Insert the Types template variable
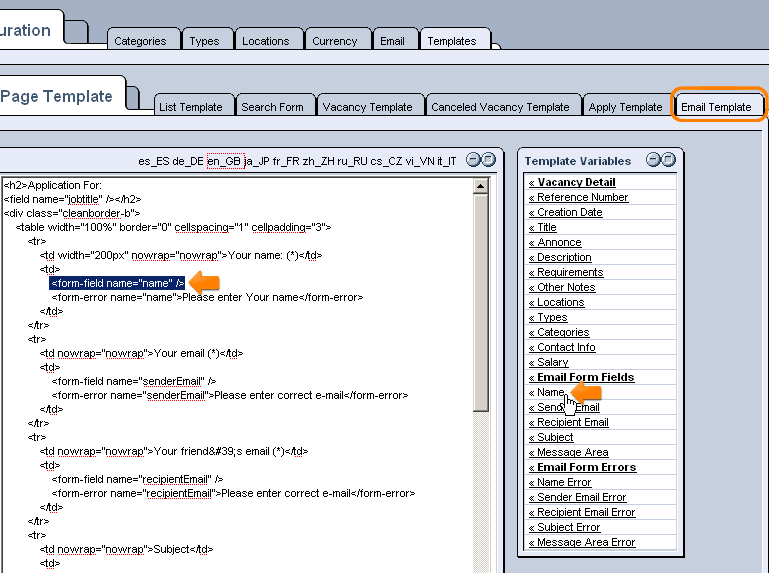The image size is (769, 573). click(x=548, y=317)
